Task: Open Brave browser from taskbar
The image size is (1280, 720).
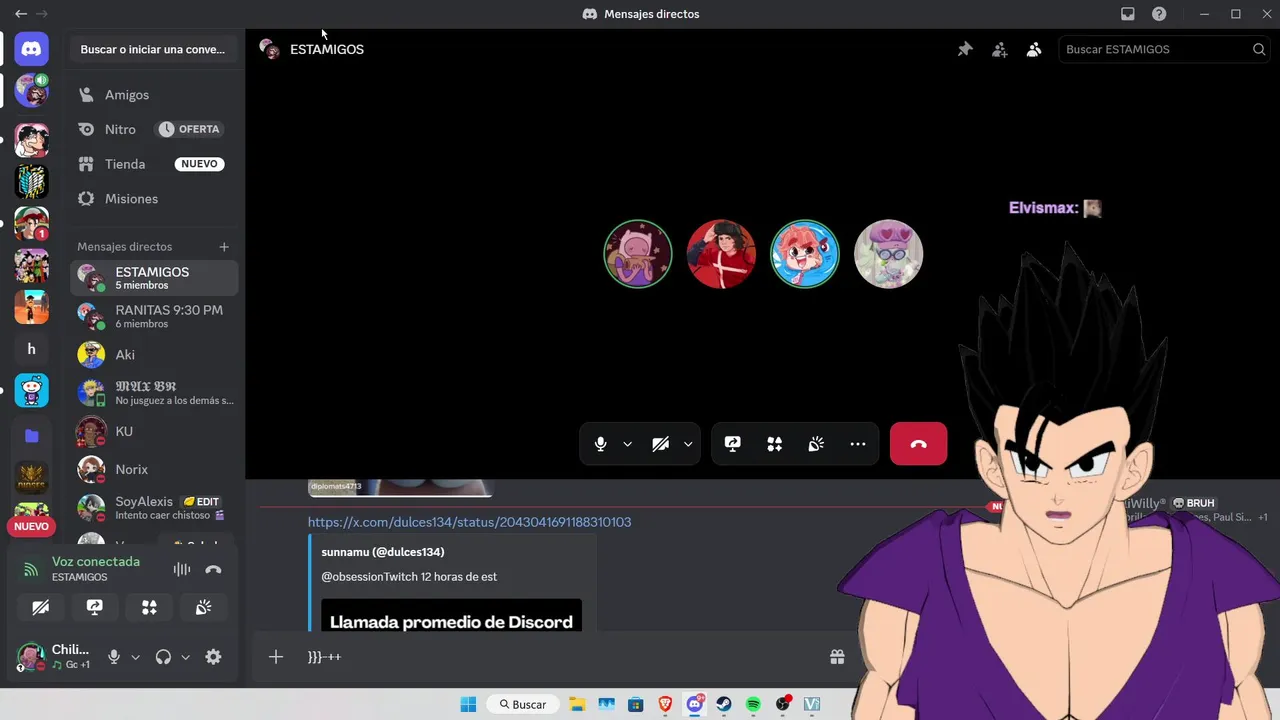Action: (x=665, y=704)
